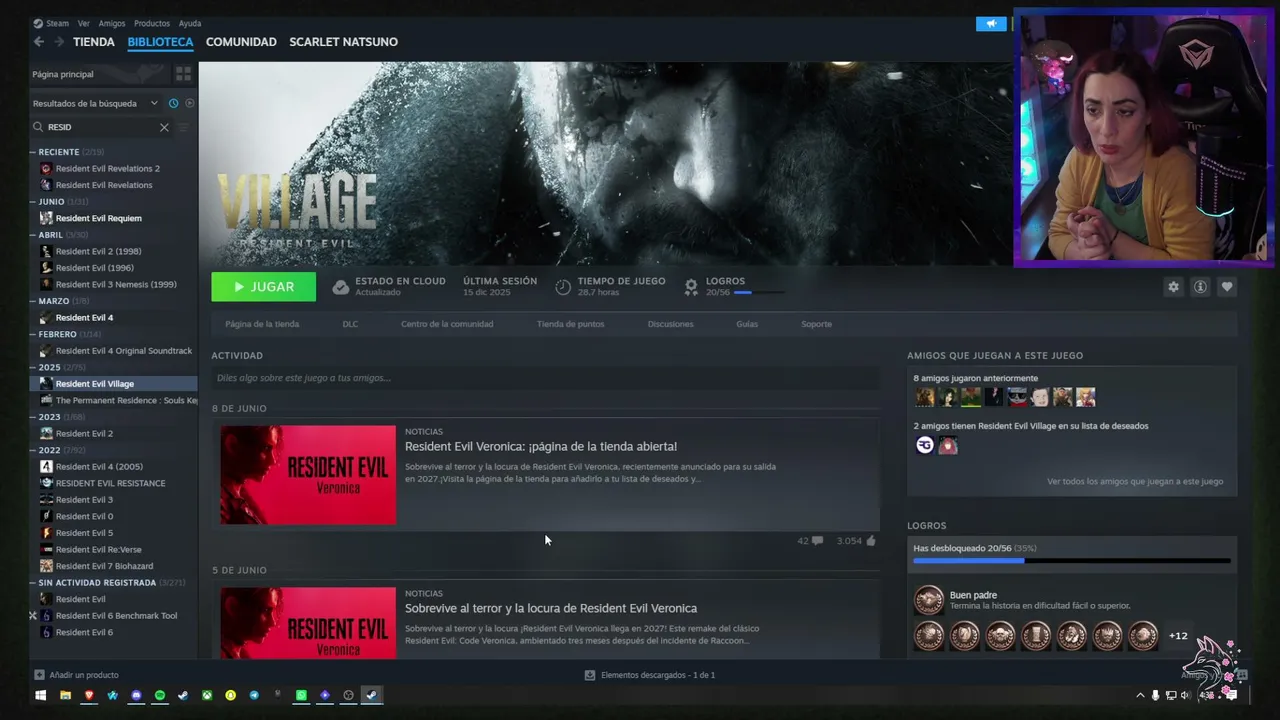Collapse the 2025 group
The width and height of the screenshot is (1280, 720).
point(33,367)
